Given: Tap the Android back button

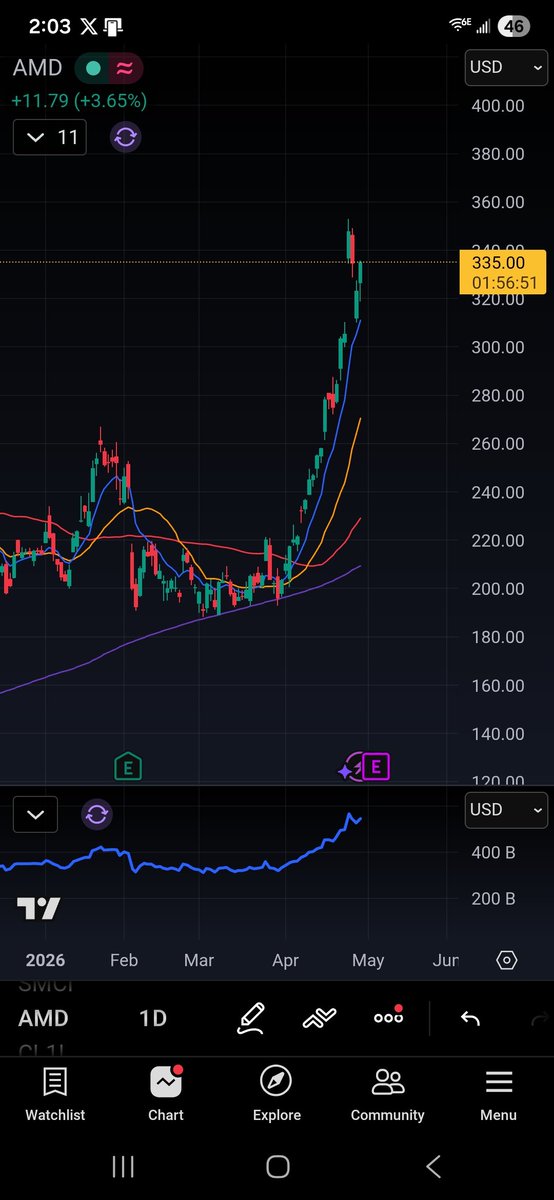Looking at the screenshot, I should (433, 1166).
